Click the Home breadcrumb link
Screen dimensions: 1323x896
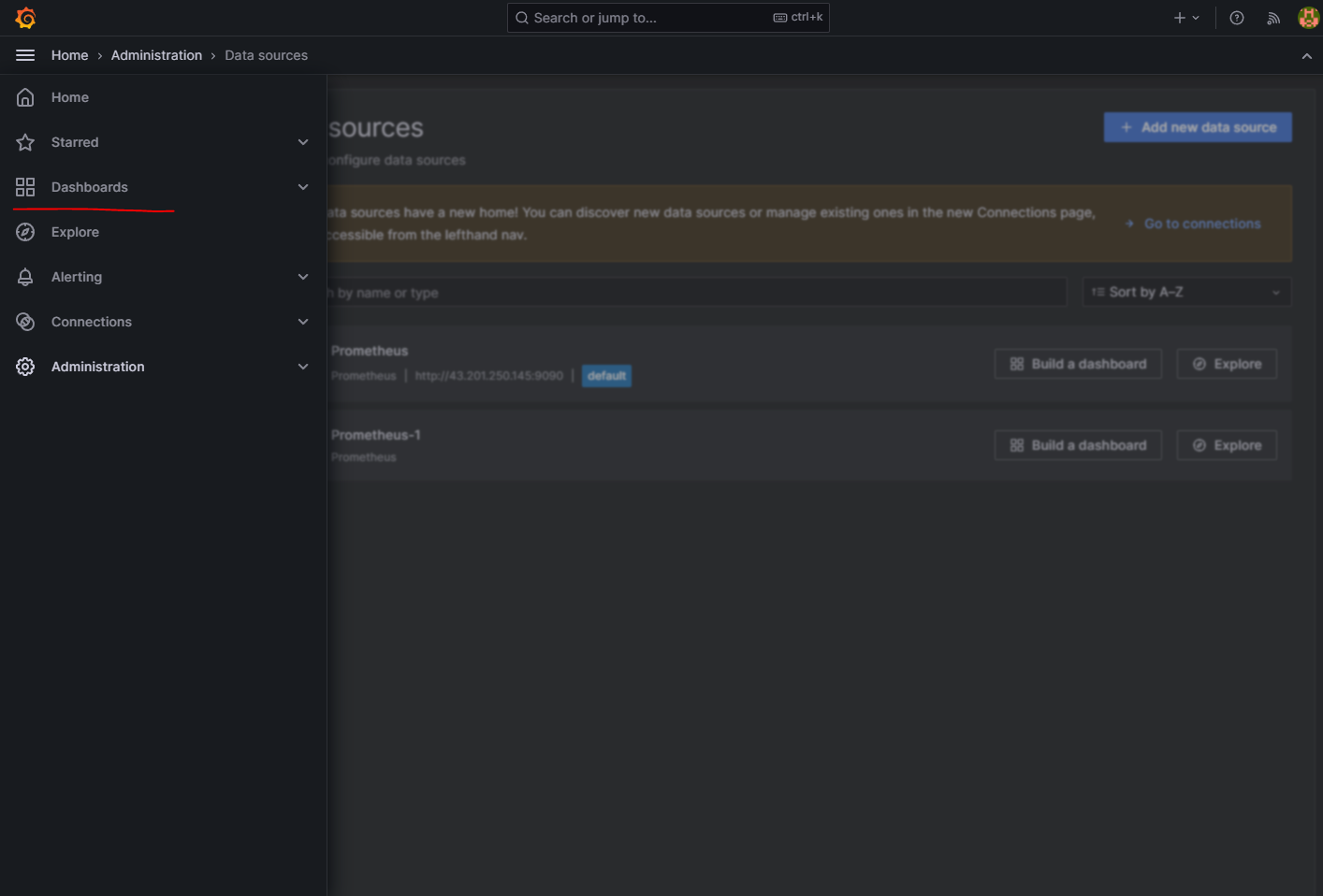[x=70, y=55]
